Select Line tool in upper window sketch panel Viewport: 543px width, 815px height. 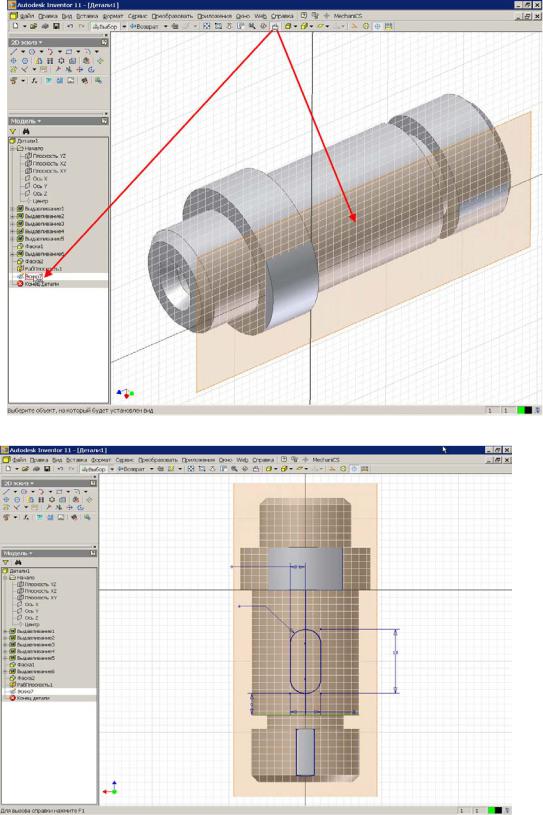click(13, 51)
